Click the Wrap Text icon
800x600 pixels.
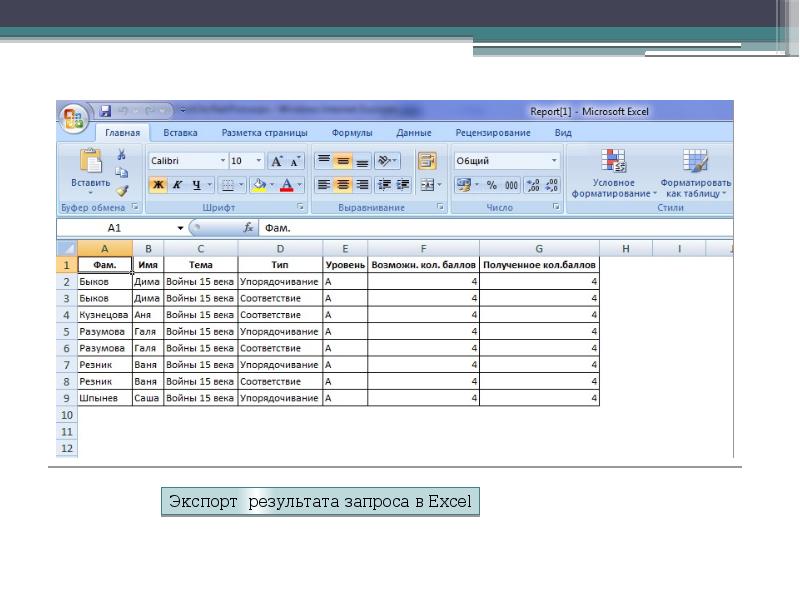coord(427,160)
